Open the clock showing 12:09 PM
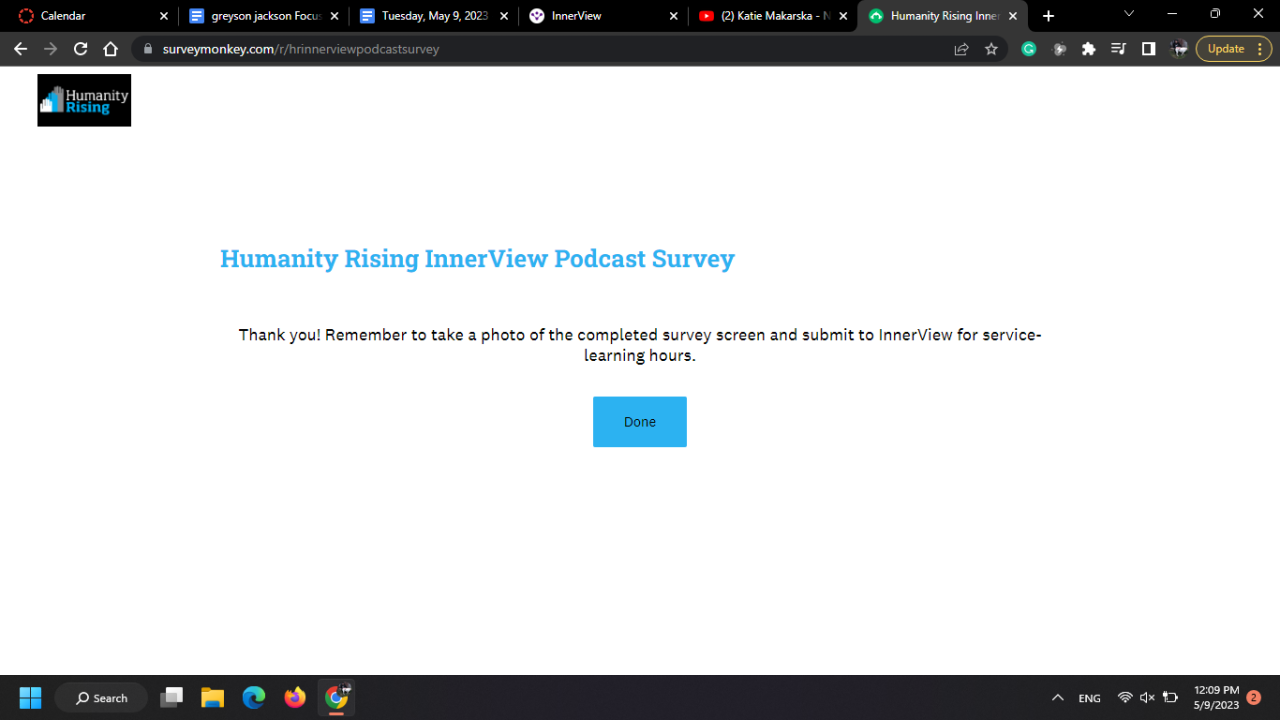The image size is (1280, 720). (x=1216, y=697)
